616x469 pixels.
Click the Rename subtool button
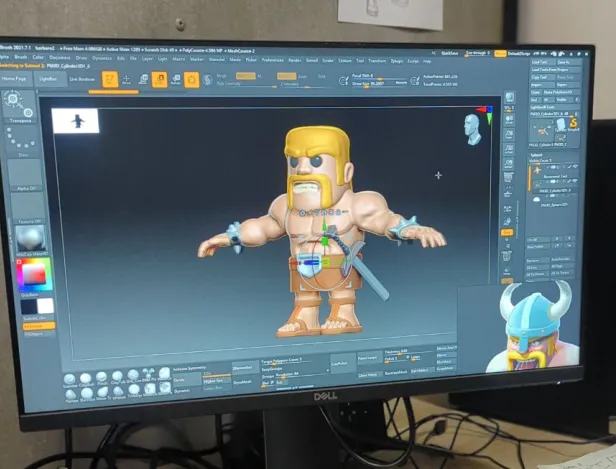point(538,260)
